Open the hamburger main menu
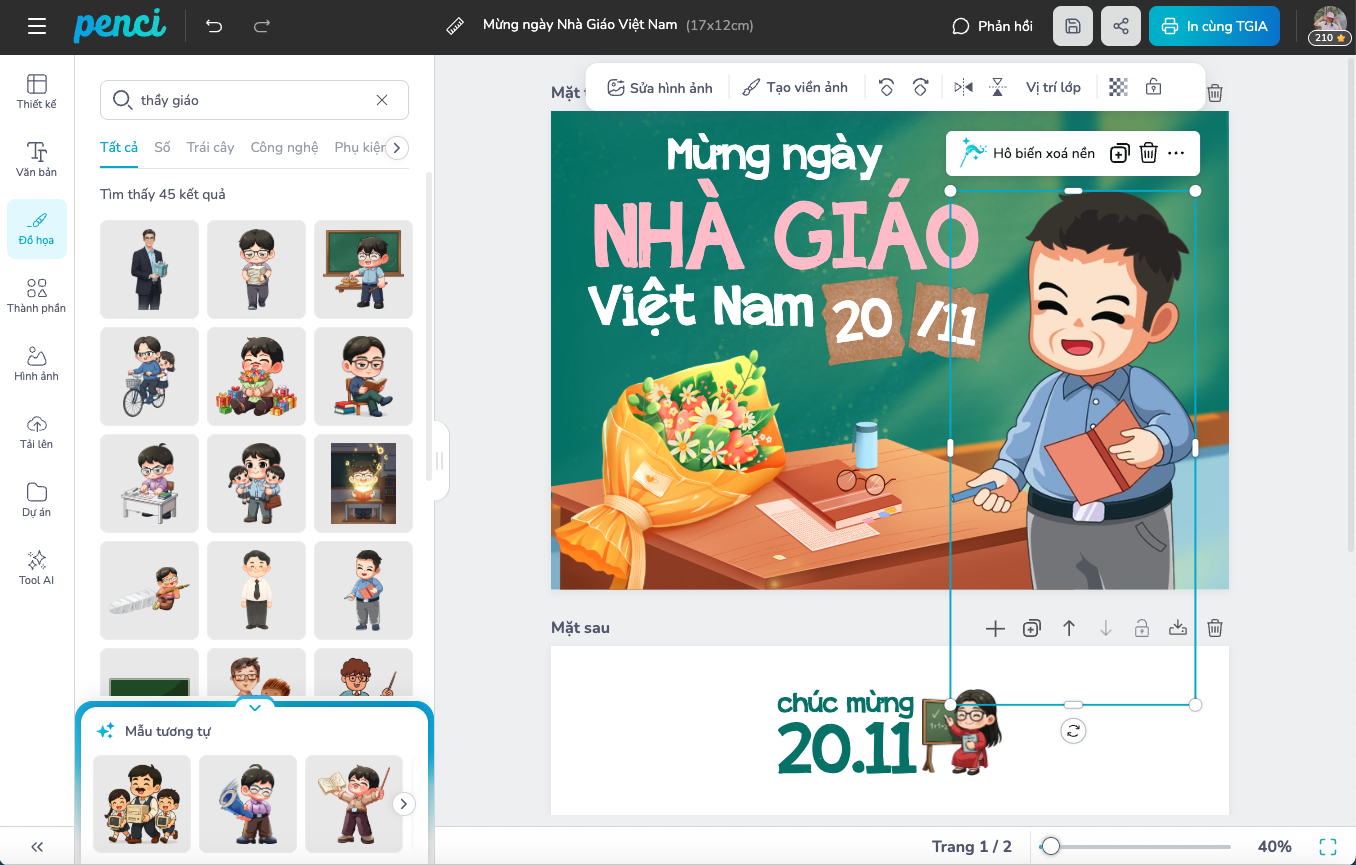 [37, 26]
